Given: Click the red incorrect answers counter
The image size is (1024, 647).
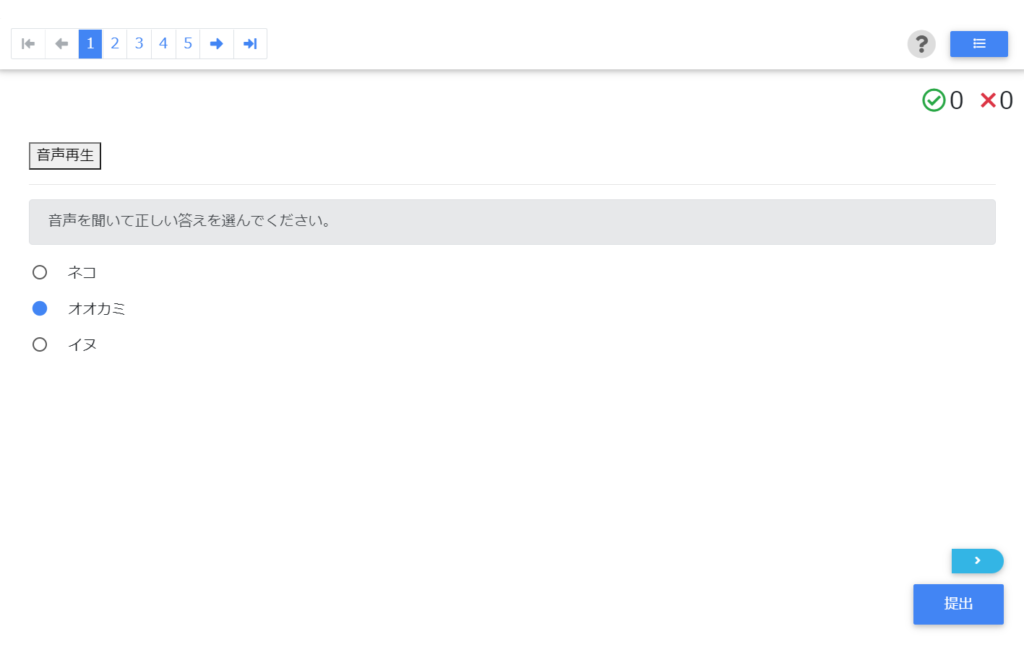Looking at the screenshot, I should point(997,101).
